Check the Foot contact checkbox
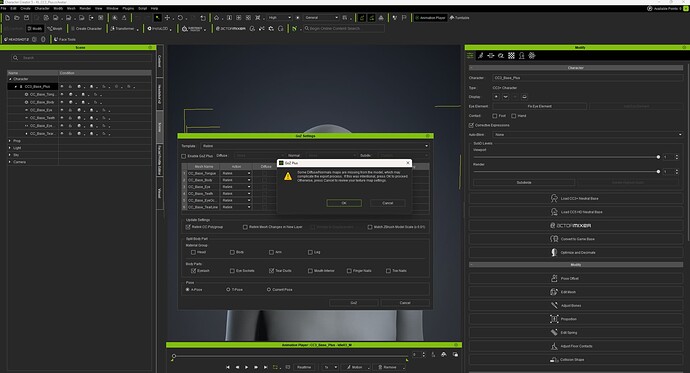Screen dimensions: 690x373 click(495, 116)
